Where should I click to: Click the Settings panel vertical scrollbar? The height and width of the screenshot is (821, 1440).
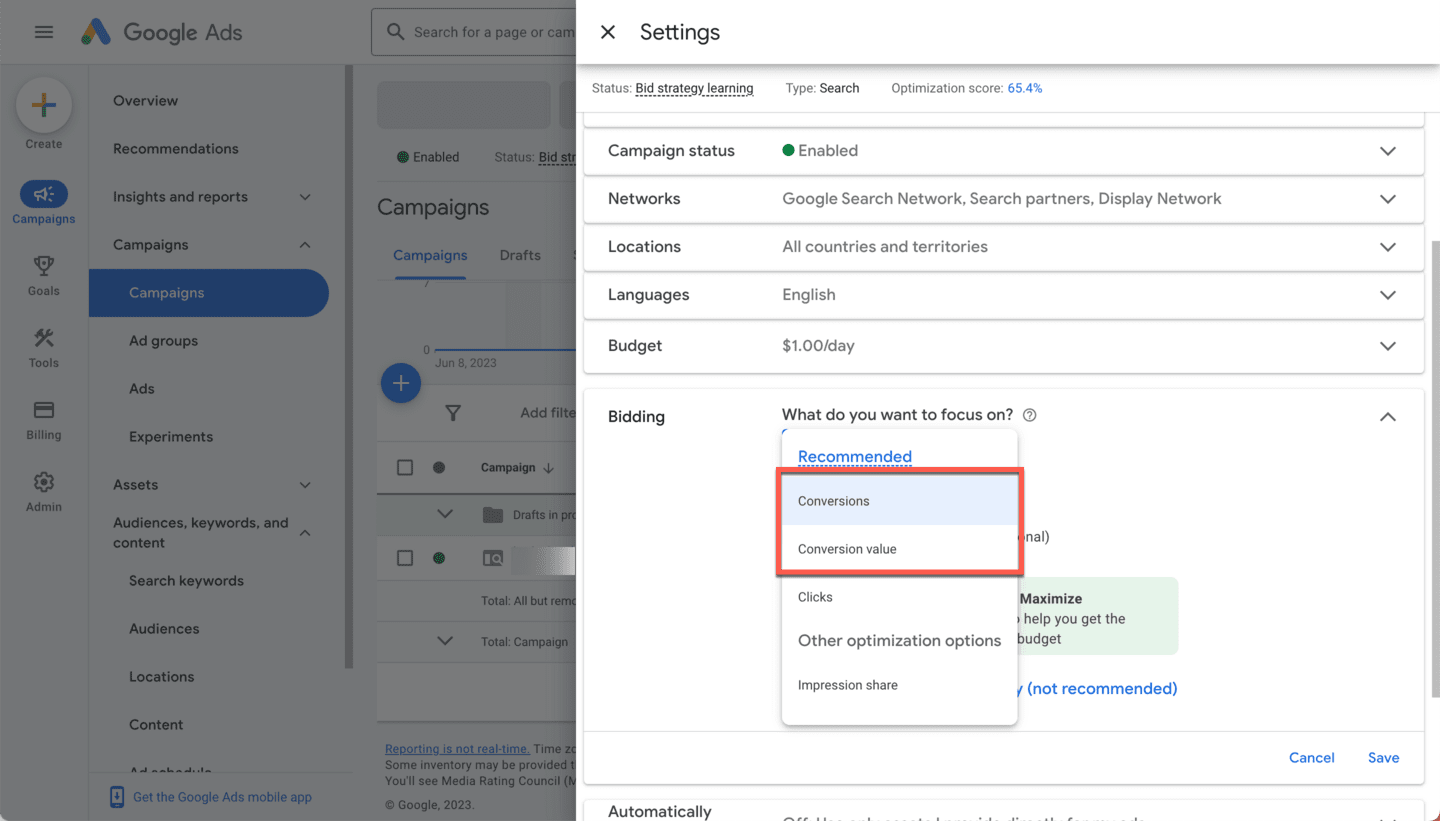1435,470
